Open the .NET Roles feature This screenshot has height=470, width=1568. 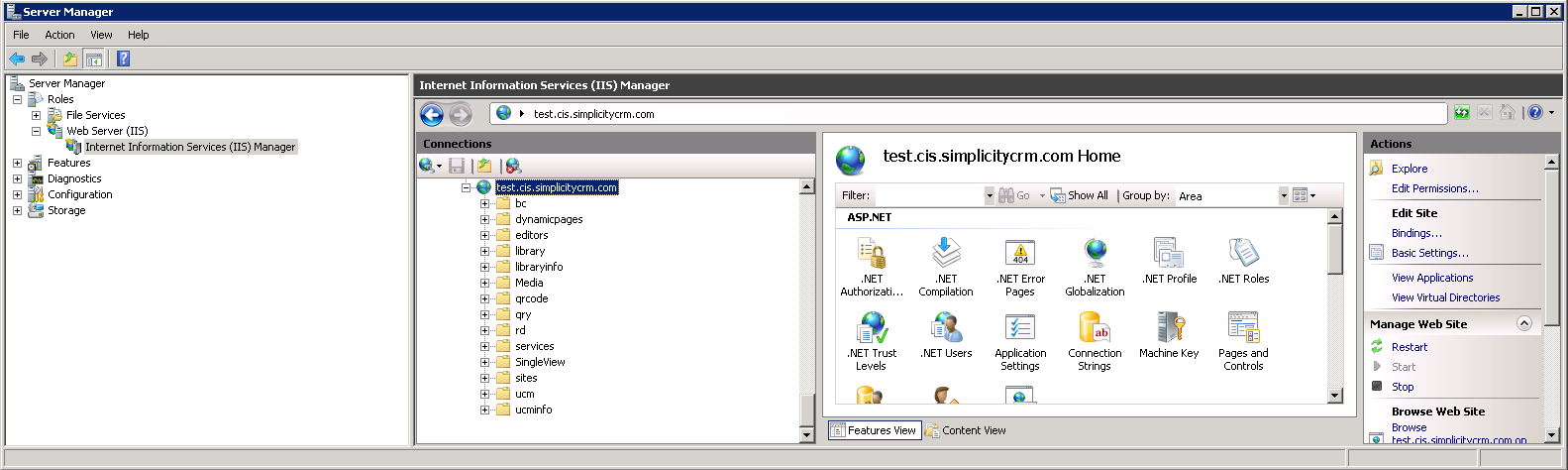coord(1244,261)
